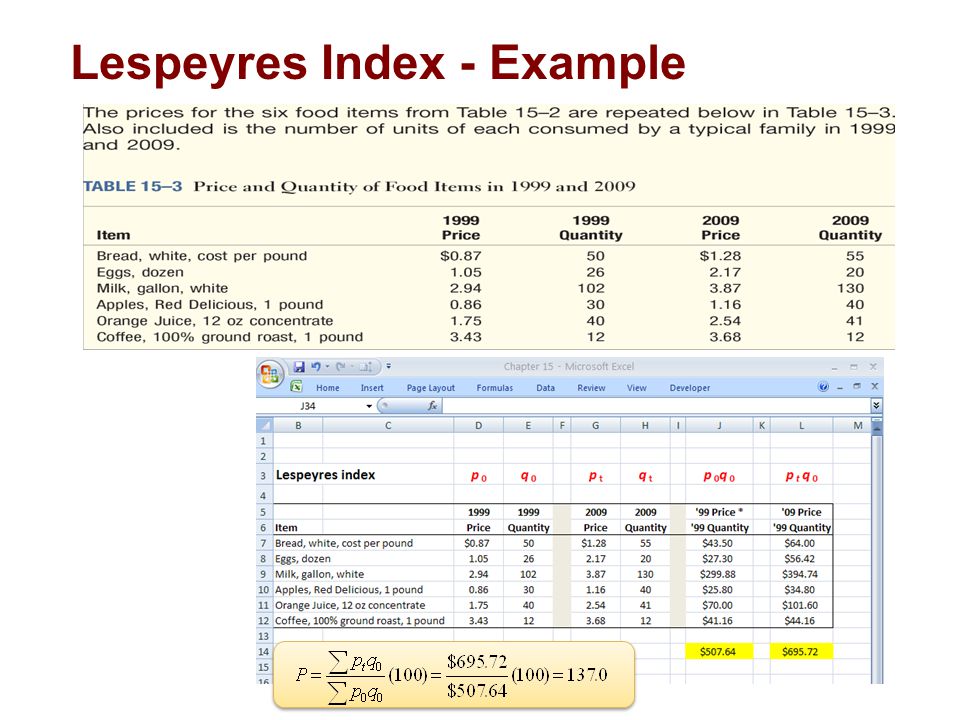This screenshot has height=720, width=960.
Task: Click the "'99 Price *" header cell
Action: tap(719, 512)
